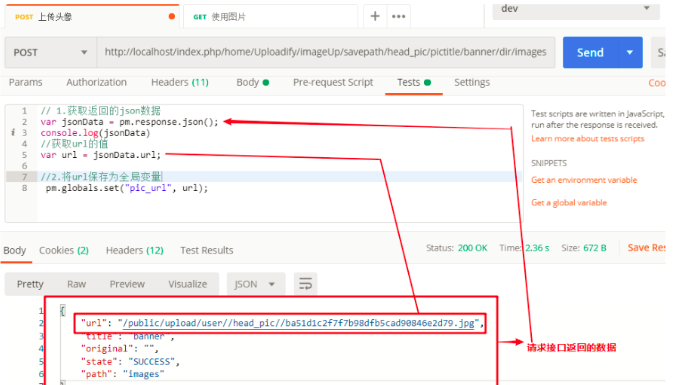
Task: Open the POST method dropdown
Action: point(50,53)
